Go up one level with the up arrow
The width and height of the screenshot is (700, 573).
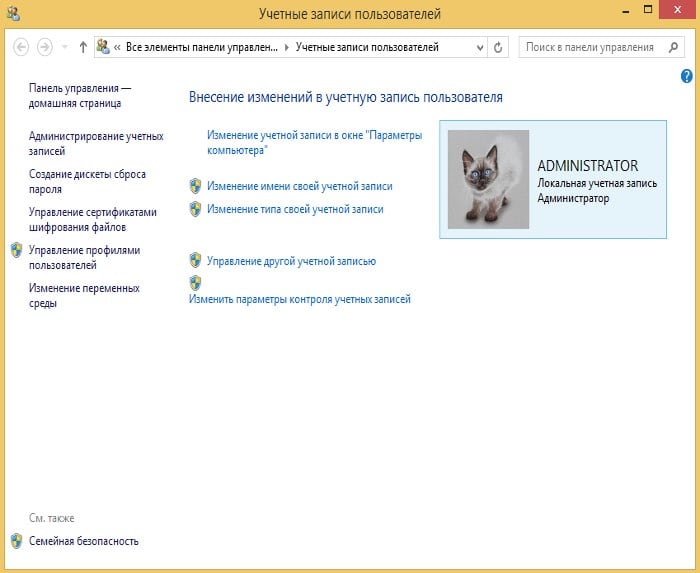click(x=83, y=47)
